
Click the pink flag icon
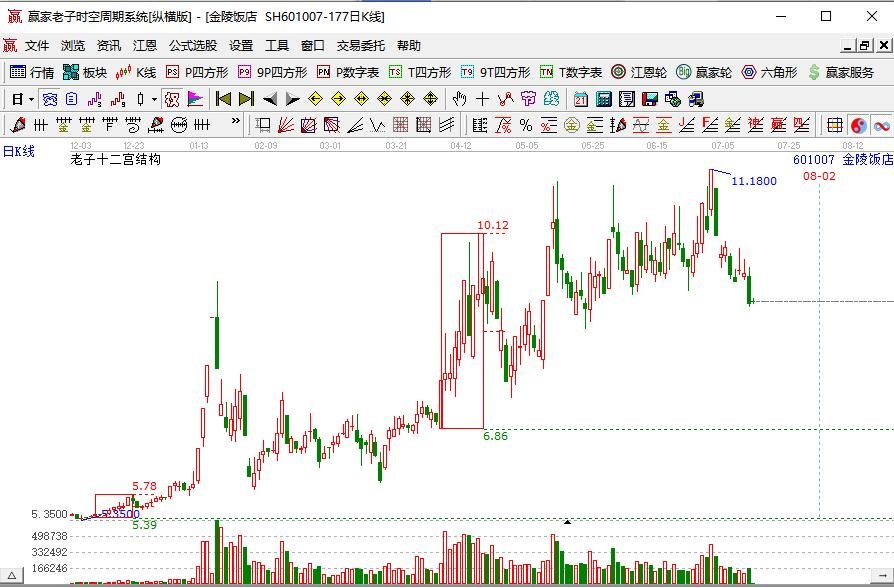(x=195, y=99)
